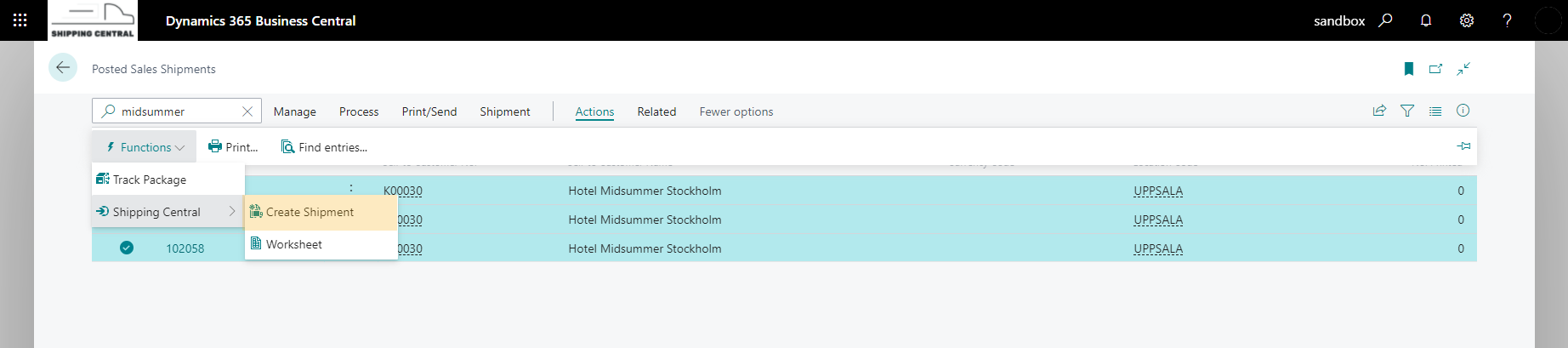
Task: Pin the action bar
Action: click(1463, 146)
